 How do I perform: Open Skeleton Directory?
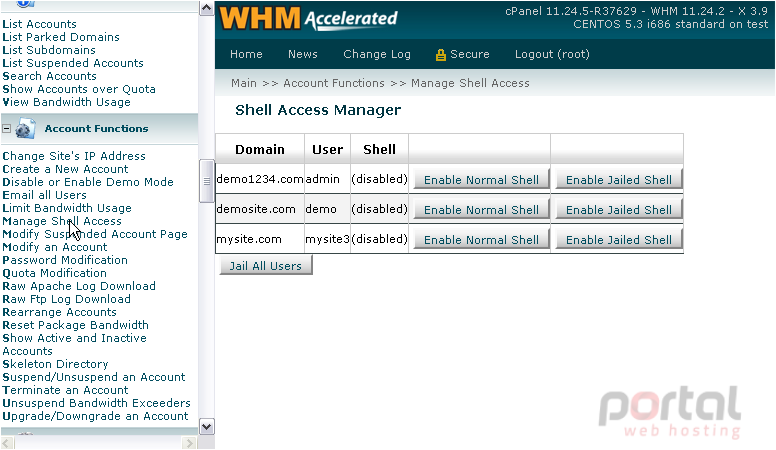[x=55, y=364]
